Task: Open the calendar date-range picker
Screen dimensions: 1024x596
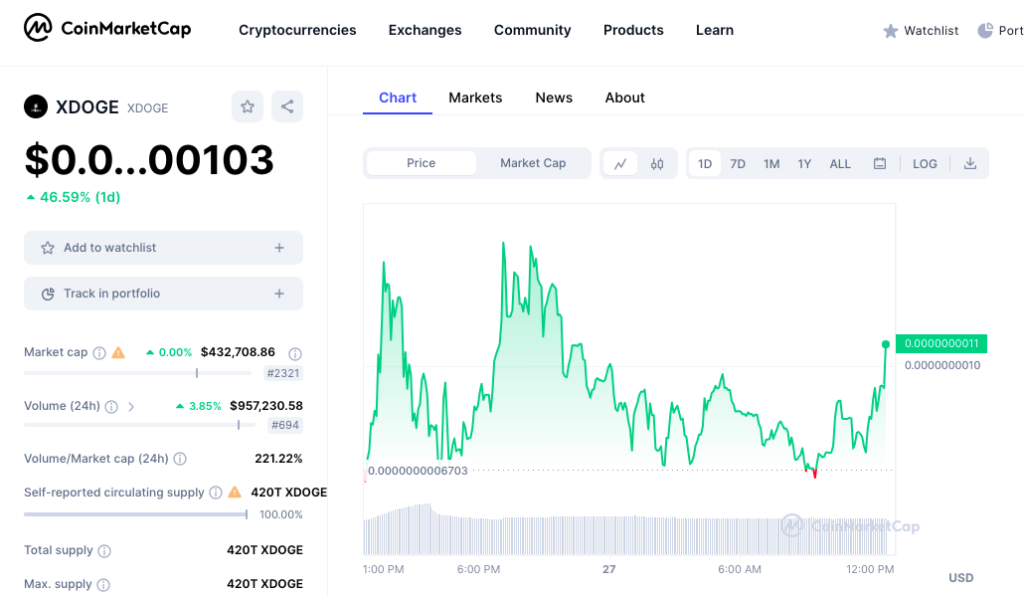Action: (879, 163)
